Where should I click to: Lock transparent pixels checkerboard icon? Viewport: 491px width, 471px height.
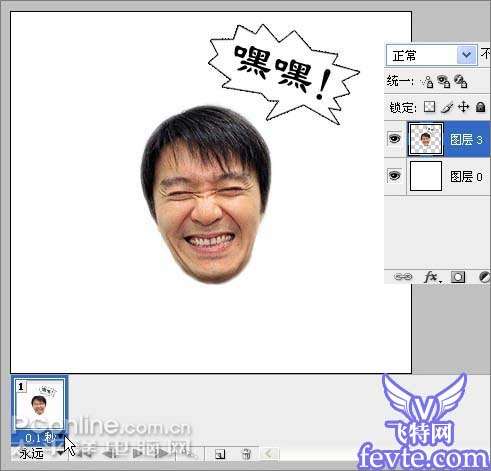(x=429, y=107)
